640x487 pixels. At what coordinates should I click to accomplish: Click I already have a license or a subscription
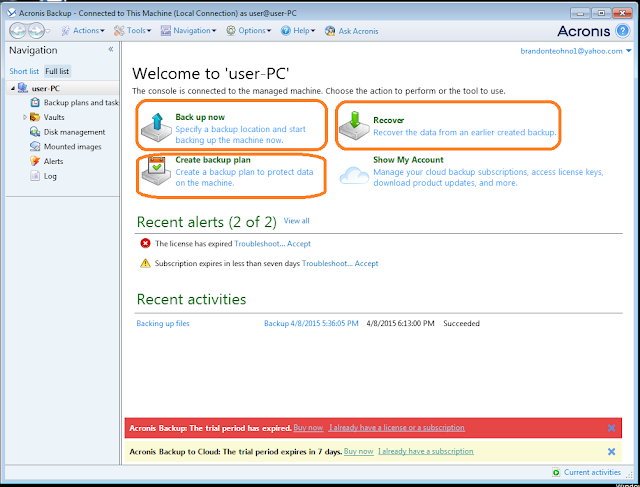397,427
